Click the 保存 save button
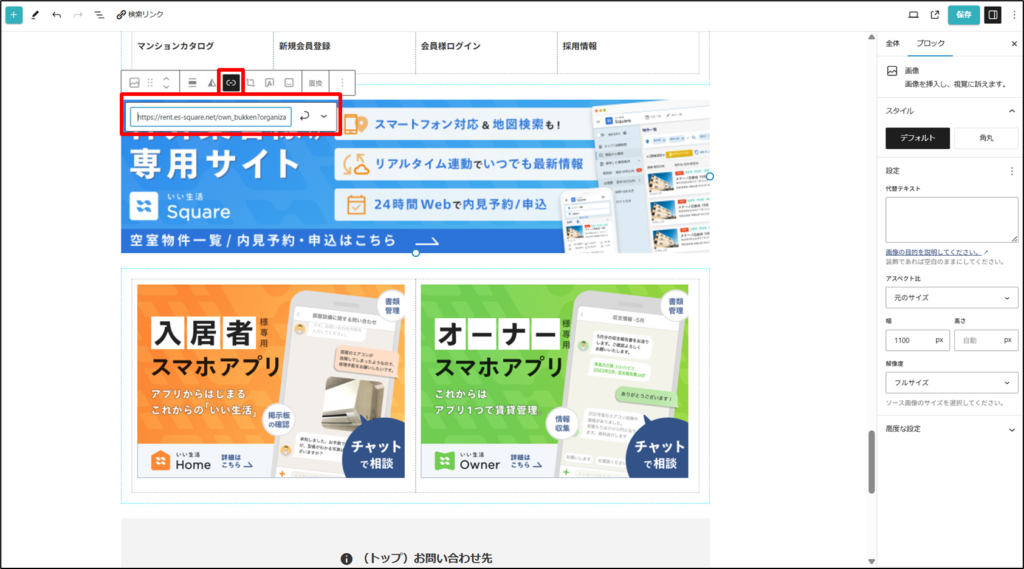The width and height of the screenshot is (1024, 569). pyautogui.click(x=963, y=15)
